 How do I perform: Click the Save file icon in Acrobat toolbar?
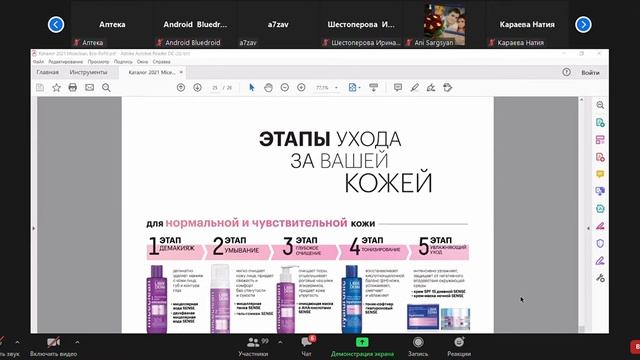[40, 87]
